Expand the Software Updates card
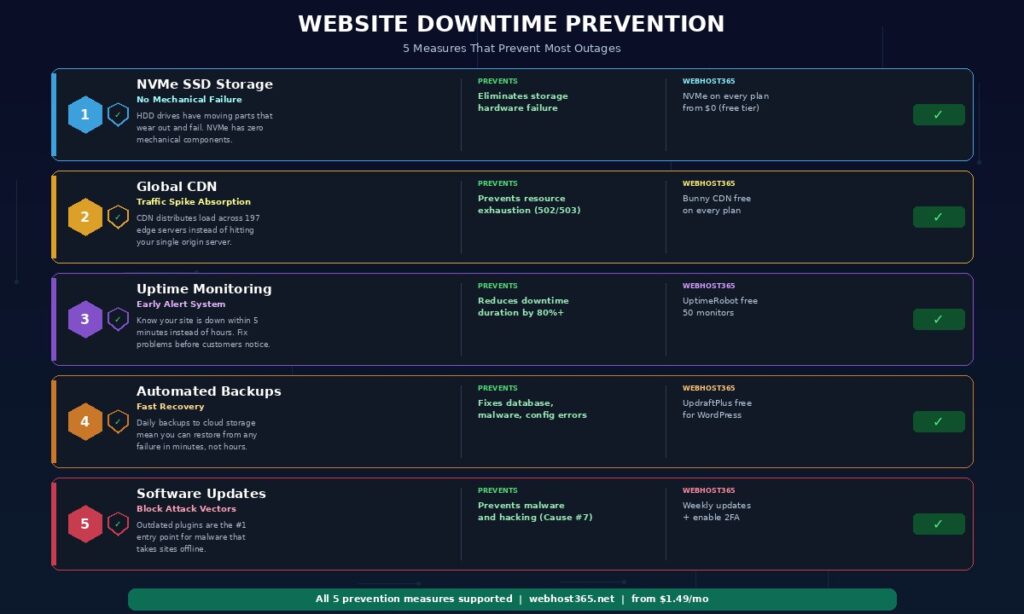This screenshot has height=614, width=1024. point(202,493)
